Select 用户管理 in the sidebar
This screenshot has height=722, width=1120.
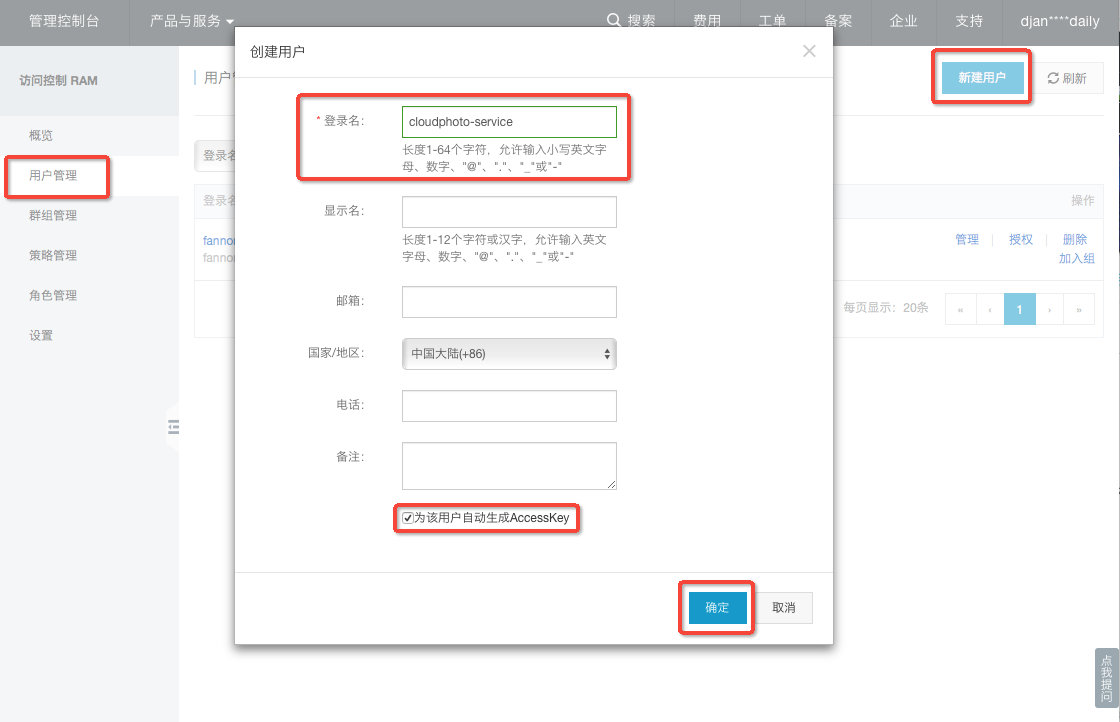pyautogui.click(x=53, y=175)
